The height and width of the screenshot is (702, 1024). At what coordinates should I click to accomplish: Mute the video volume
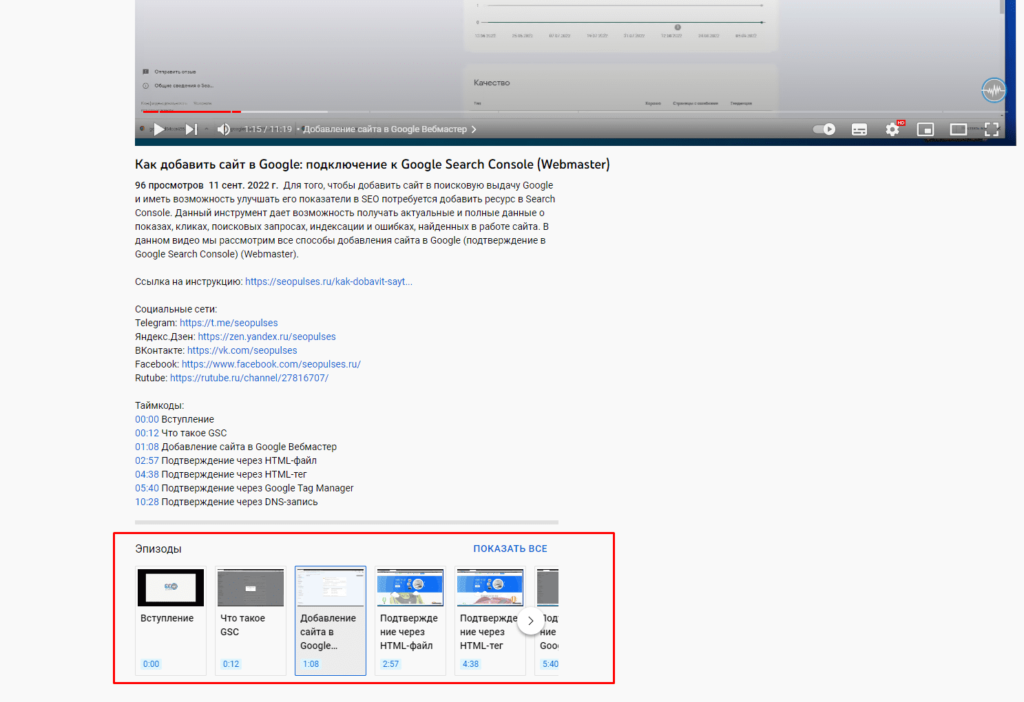click(223, 129)
